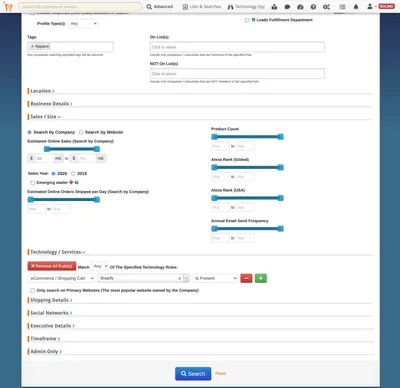
Task: Click Annual Email Send Frequency minimum field
Action: [220, 238]
